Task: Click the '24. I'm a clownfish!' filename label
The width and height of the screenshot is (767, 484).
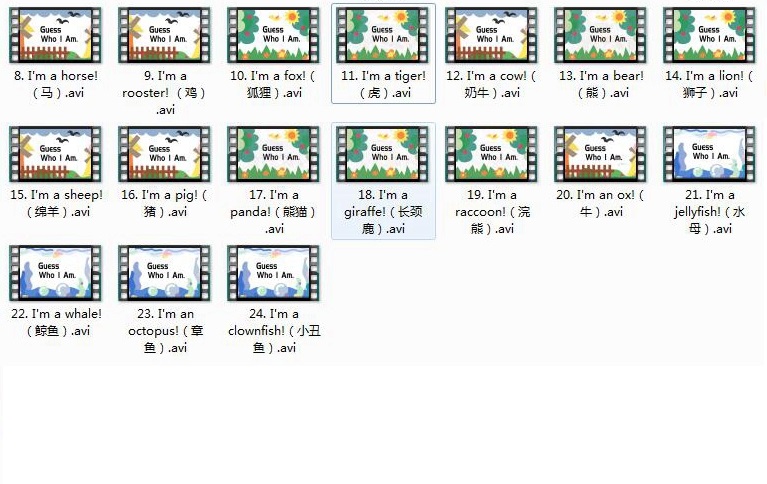Action: (274, 330)
